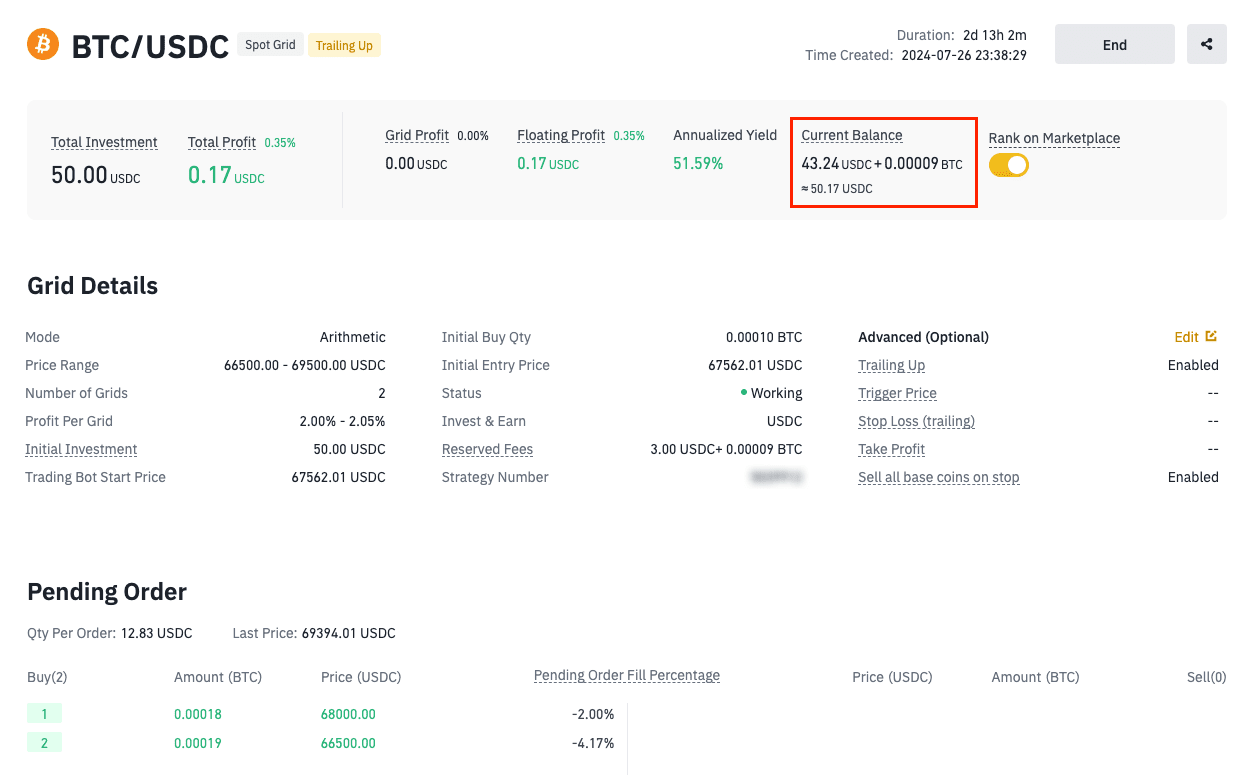Click the Grid Profit link
1251x775 pixels.
click(x=417, y=135)
